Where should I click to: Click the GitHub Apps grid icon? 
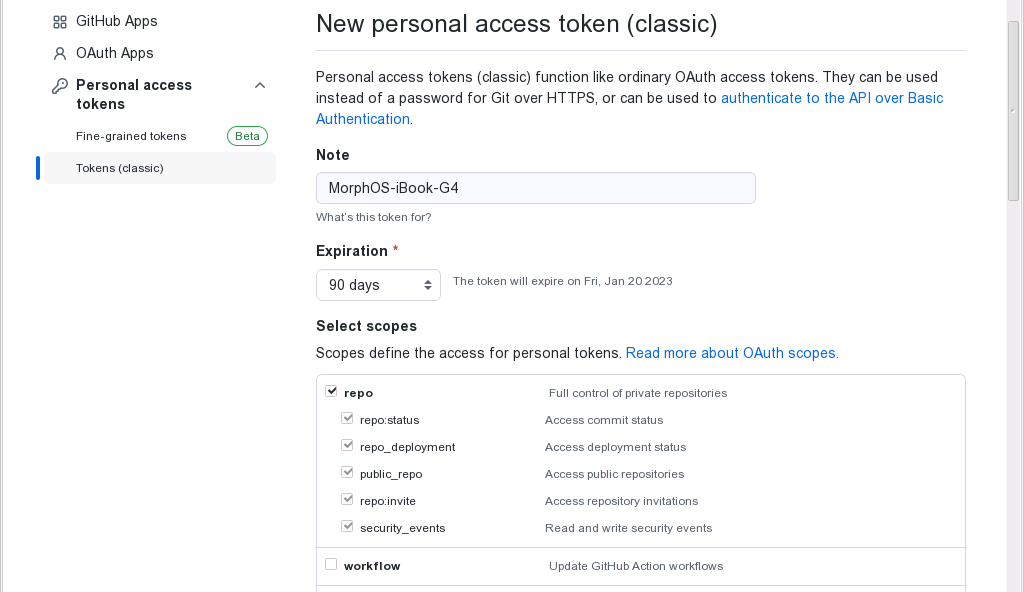59,22
